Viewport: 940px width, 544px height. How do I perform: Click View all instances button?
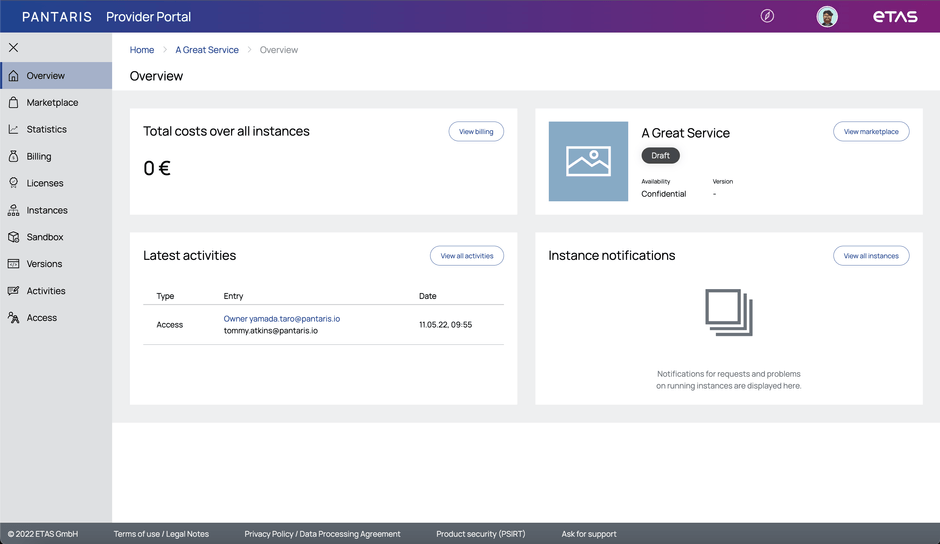click(x=871, y=256)
